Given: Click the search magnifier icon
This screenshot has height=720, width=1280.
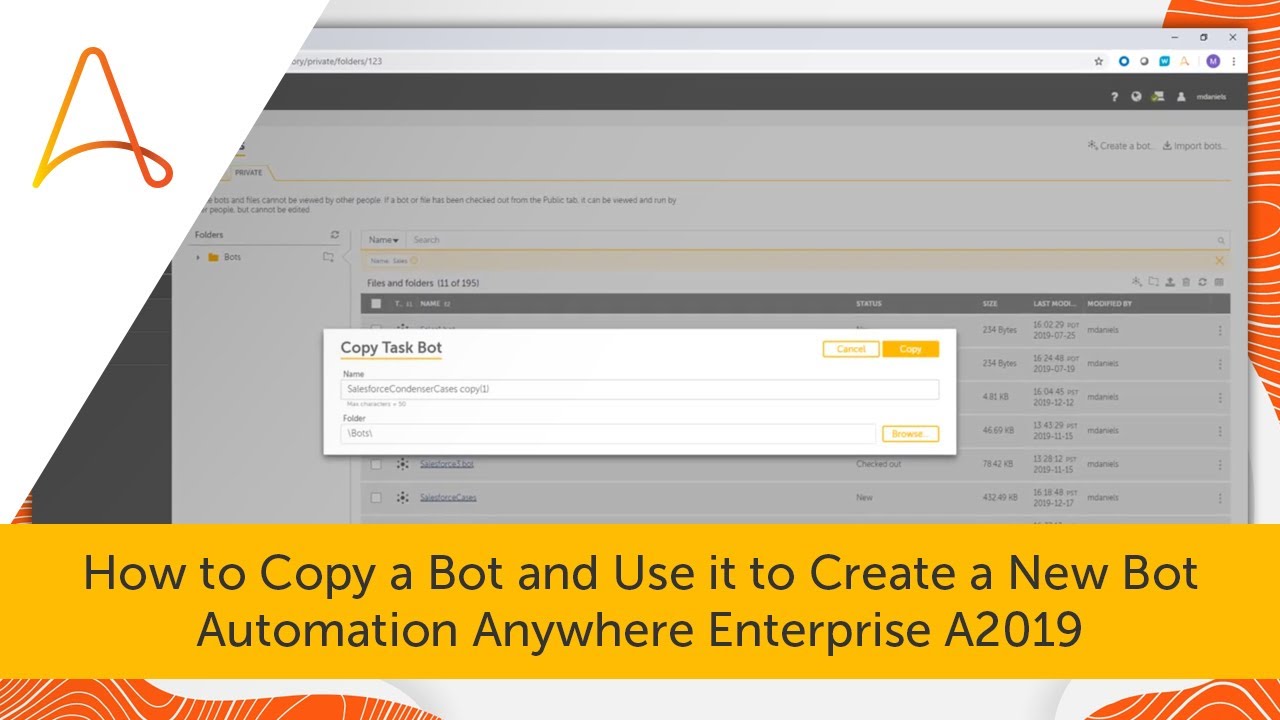Looking at the screenshot, I should tap(1221, 240).
